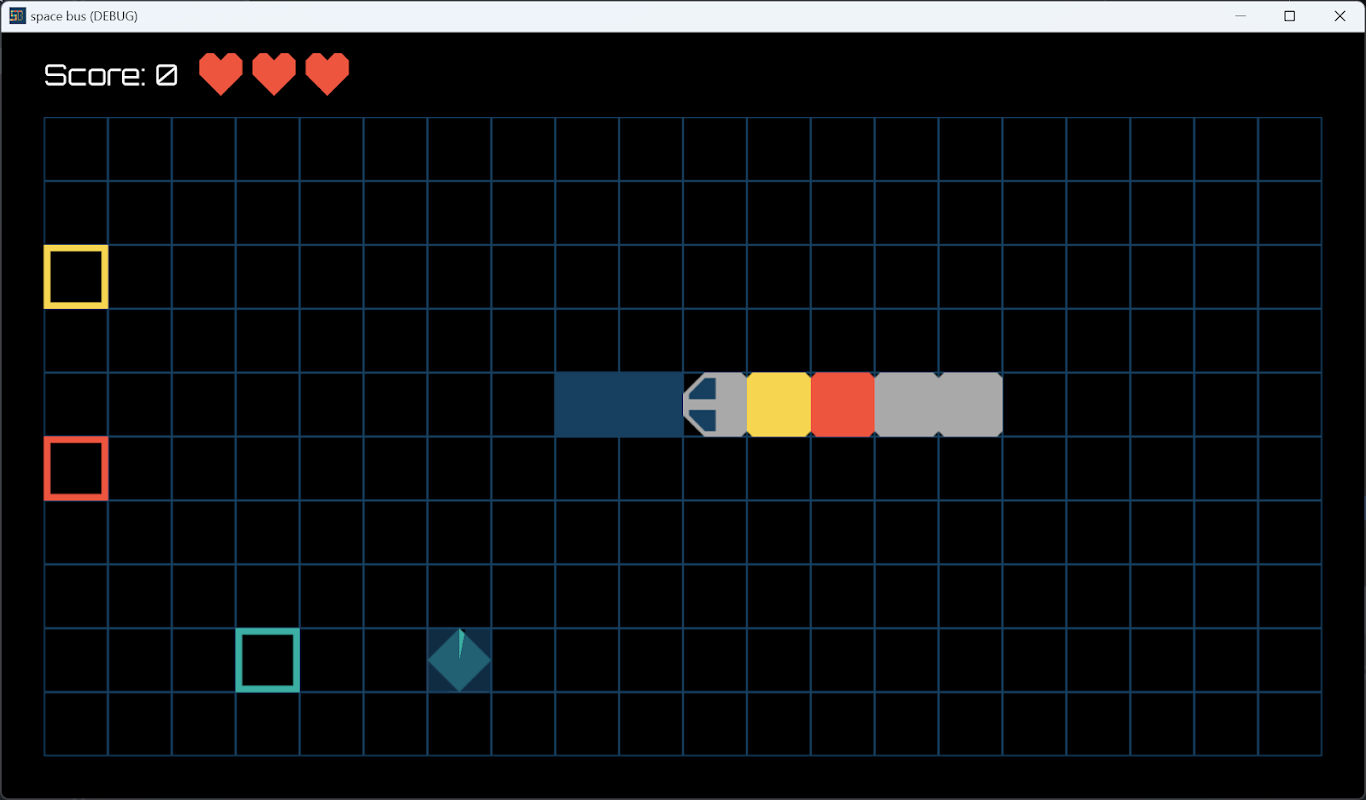Click the middle heart life icon
The image size is (1366, 800).
tap(274, 74)
